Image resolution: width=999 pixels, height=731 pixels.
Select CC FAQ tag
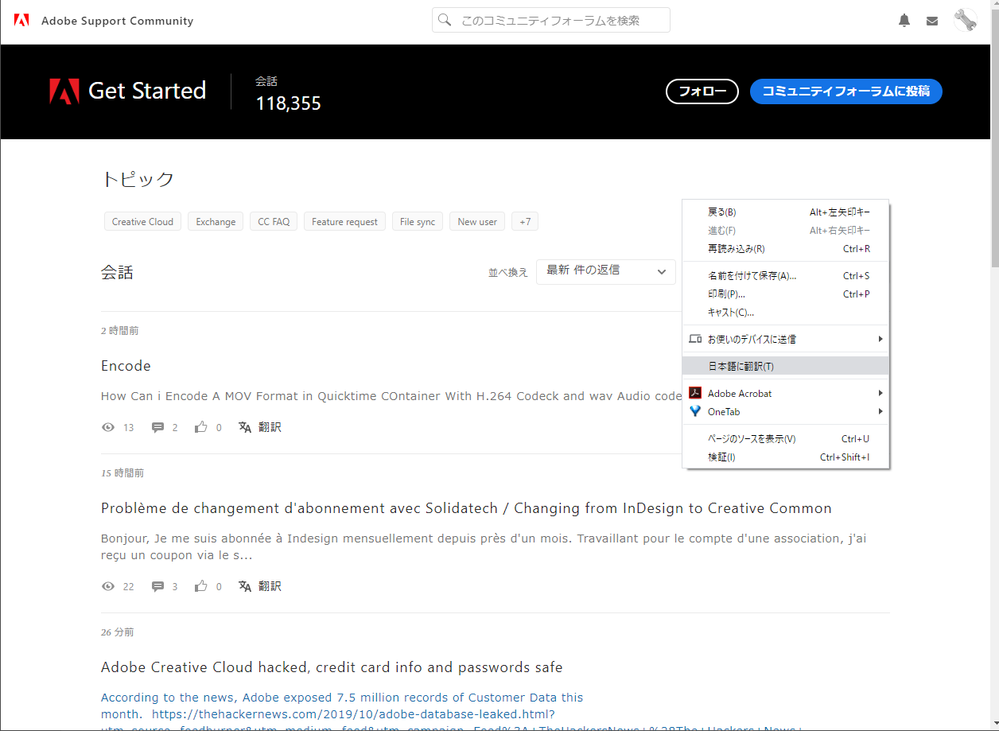(x=273, y=222)
